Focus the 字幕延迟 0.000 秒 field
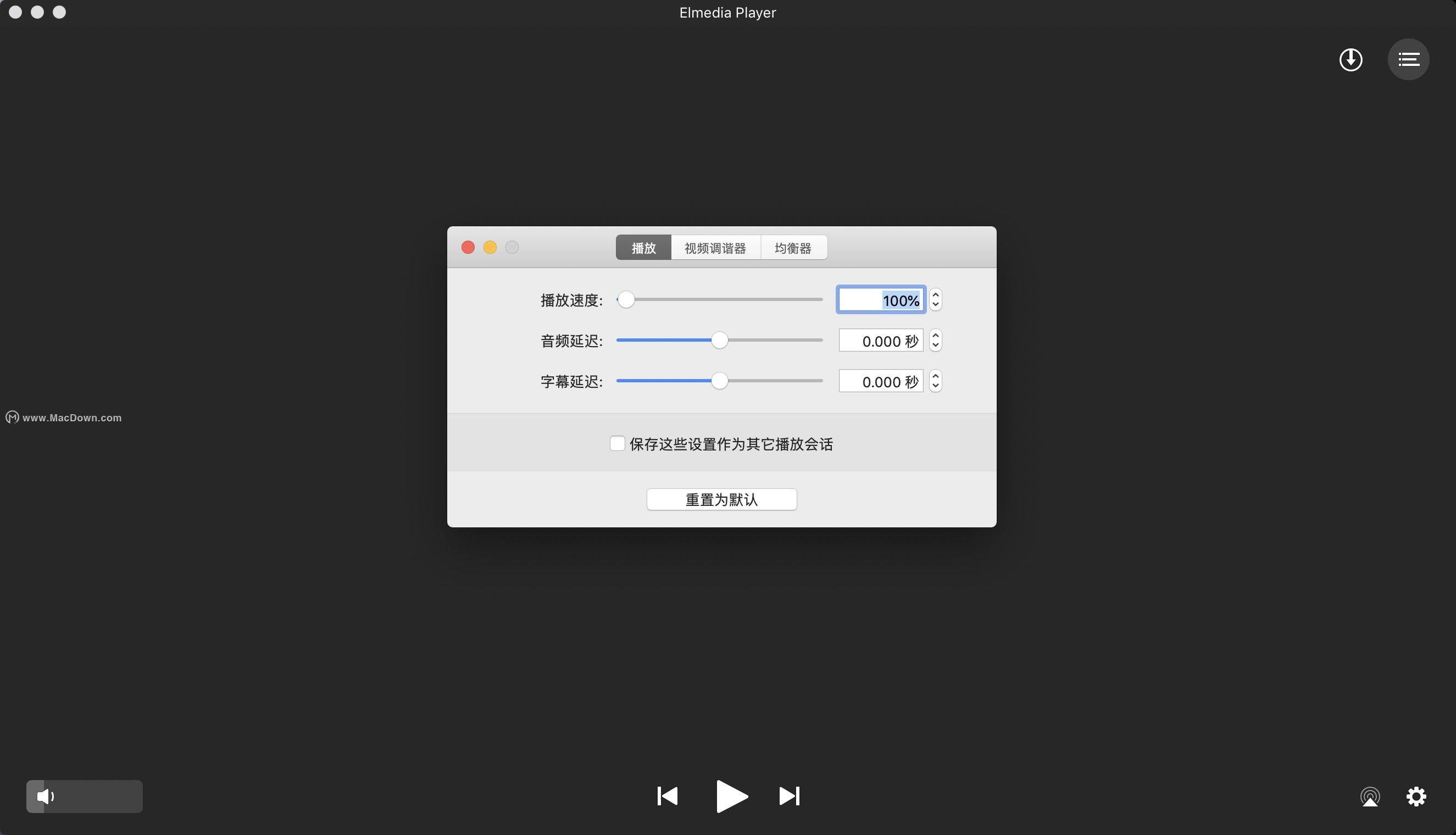The height and width of the screenshot is (835, 1456). pos(881,381)
